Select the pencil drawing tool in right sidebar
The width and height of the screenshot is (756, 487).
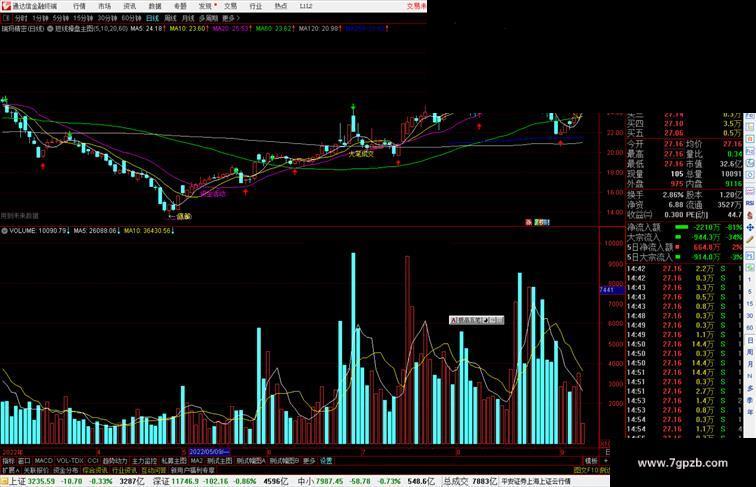coord(750,239)
